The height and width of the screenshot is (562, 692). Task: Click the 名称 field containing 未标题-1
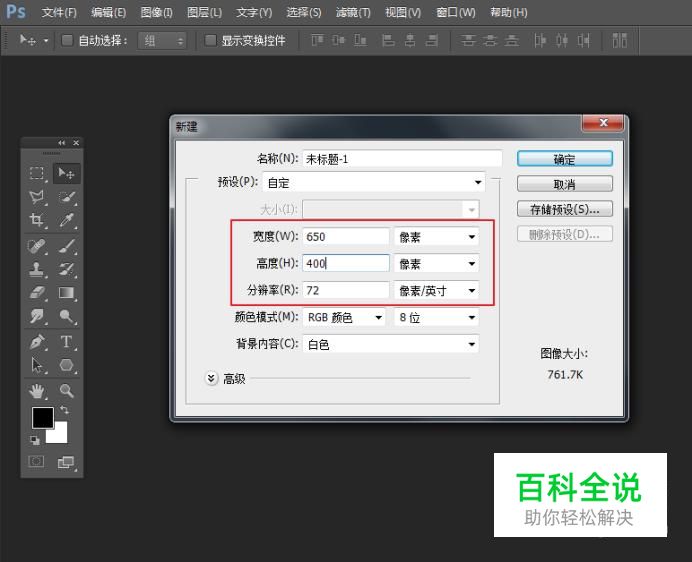[x=402, y=159]
